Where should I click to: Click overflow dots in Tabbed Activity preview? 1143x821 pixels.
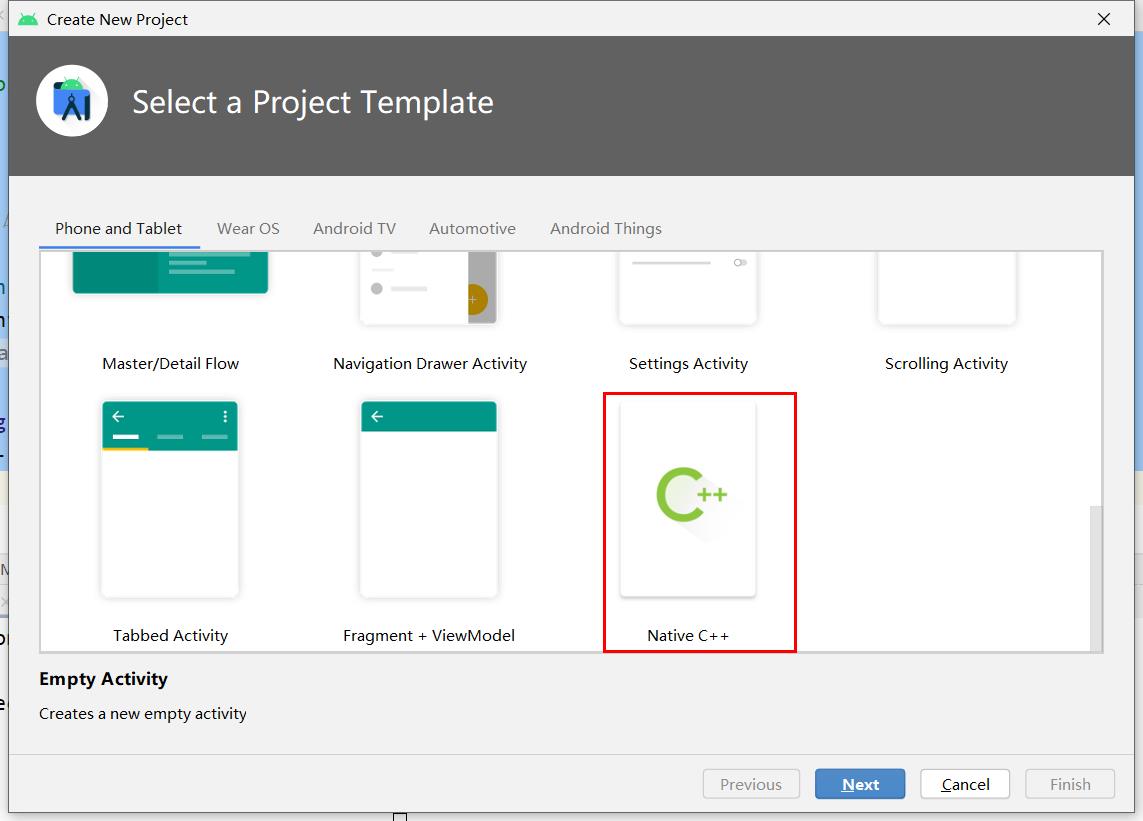coord(225,416)
